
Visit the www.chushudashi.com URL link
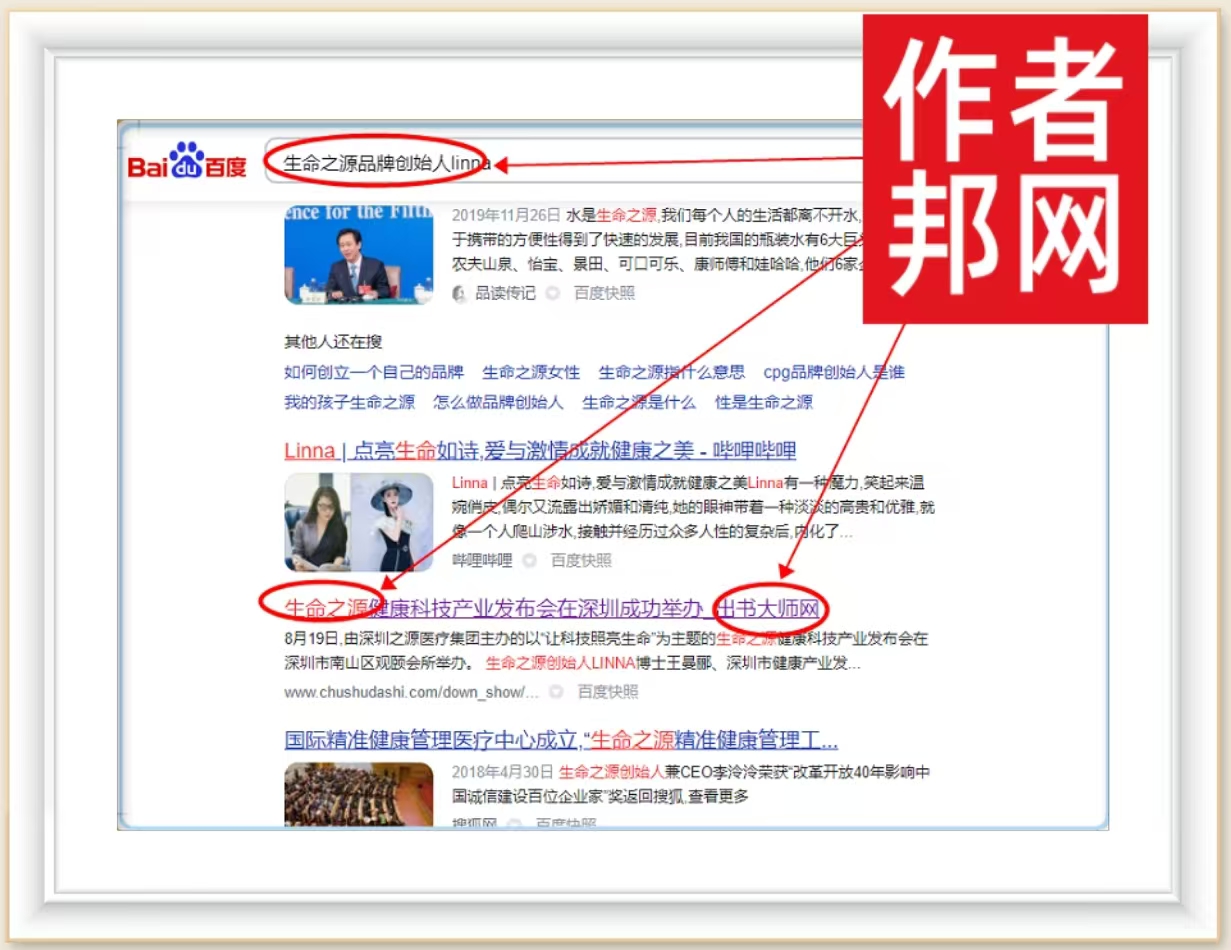411,692
